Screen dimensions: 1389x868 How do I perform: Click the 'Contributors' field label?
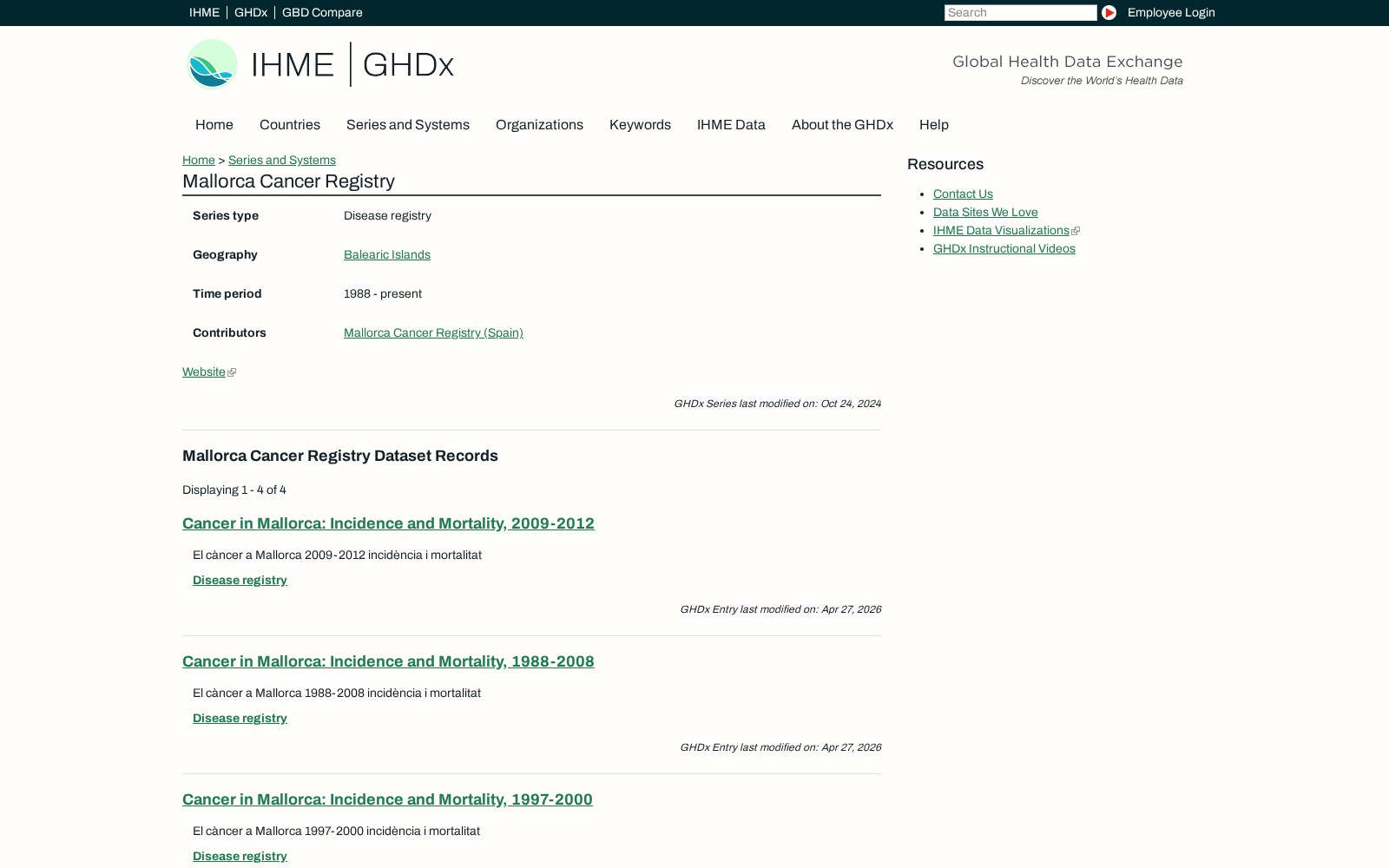point(229,333)
